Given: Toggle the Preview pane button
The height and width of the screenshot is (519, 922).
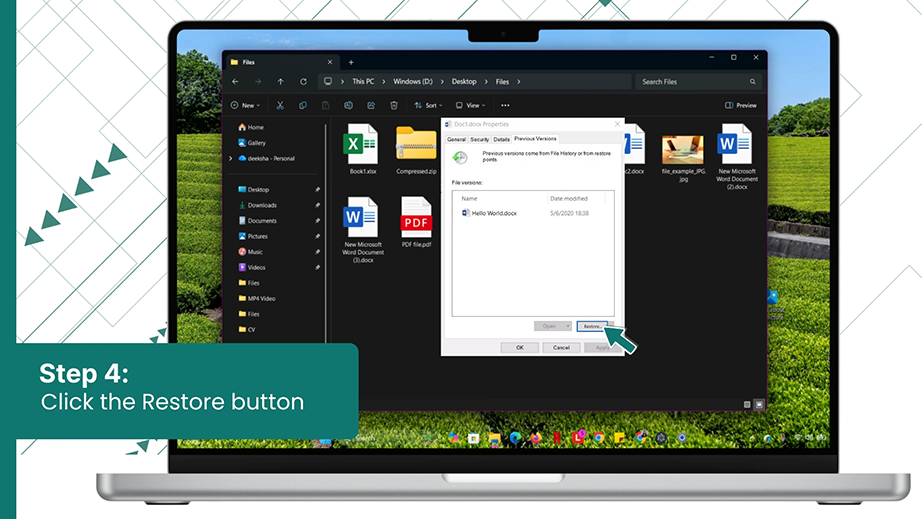Looking at the screenshot, I should click(741, 105).
